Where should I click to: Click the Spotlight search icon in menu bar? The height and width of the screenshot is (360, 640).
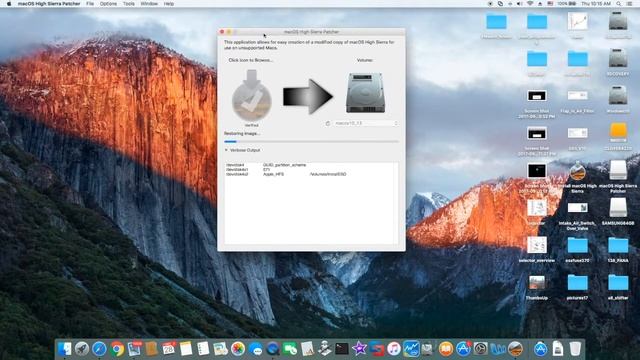pos(619,4)
